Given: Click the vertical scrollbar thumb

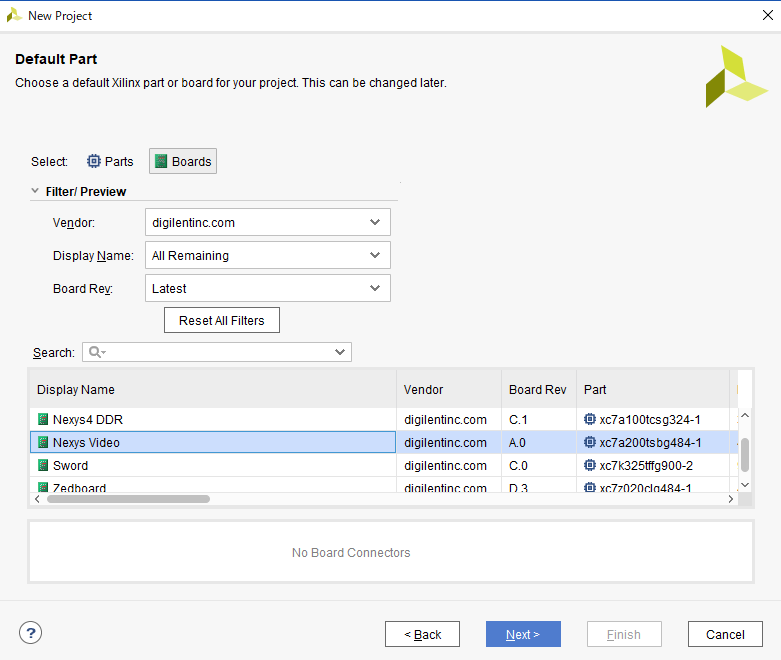Looking at the screenshot, I should pyautogui.click(x=745, y=454).
